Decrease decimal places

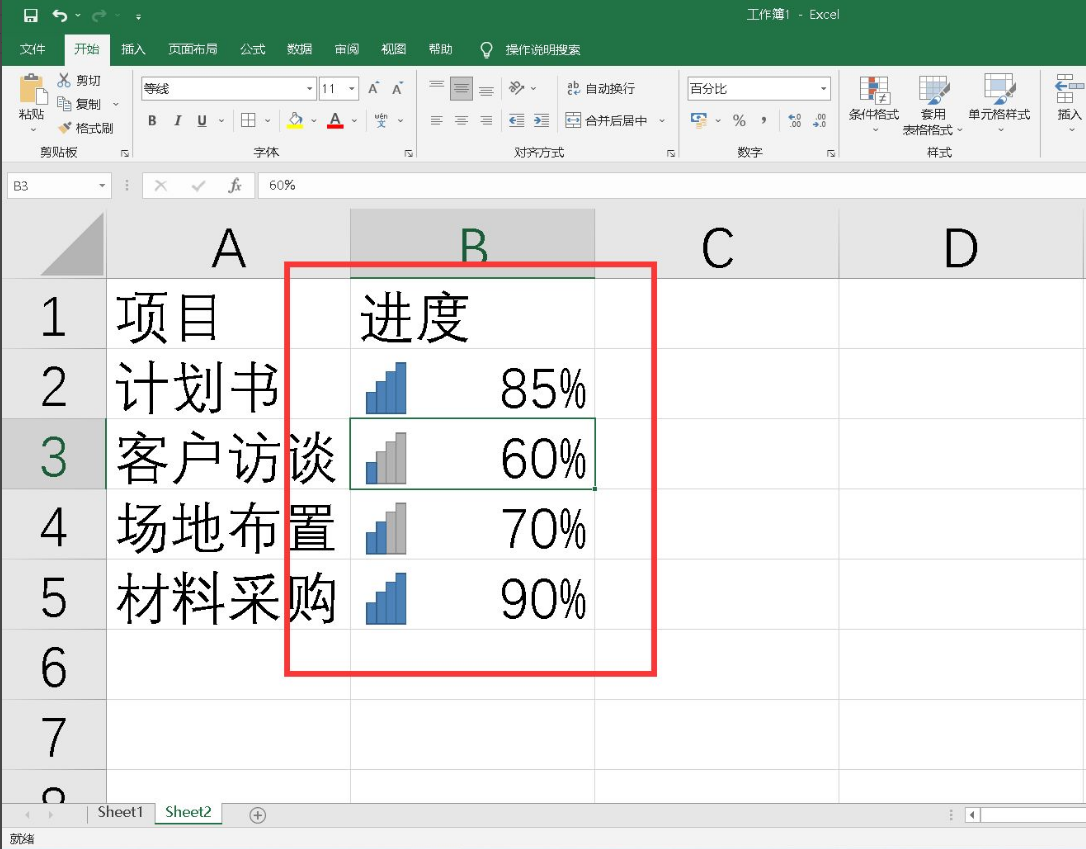[x=819, y=120]
